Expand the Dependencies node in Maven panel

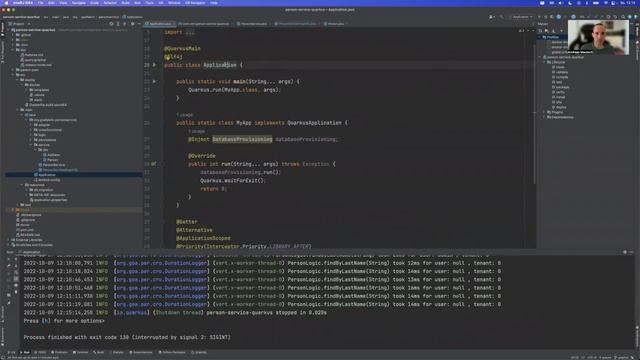click(545, 117)
